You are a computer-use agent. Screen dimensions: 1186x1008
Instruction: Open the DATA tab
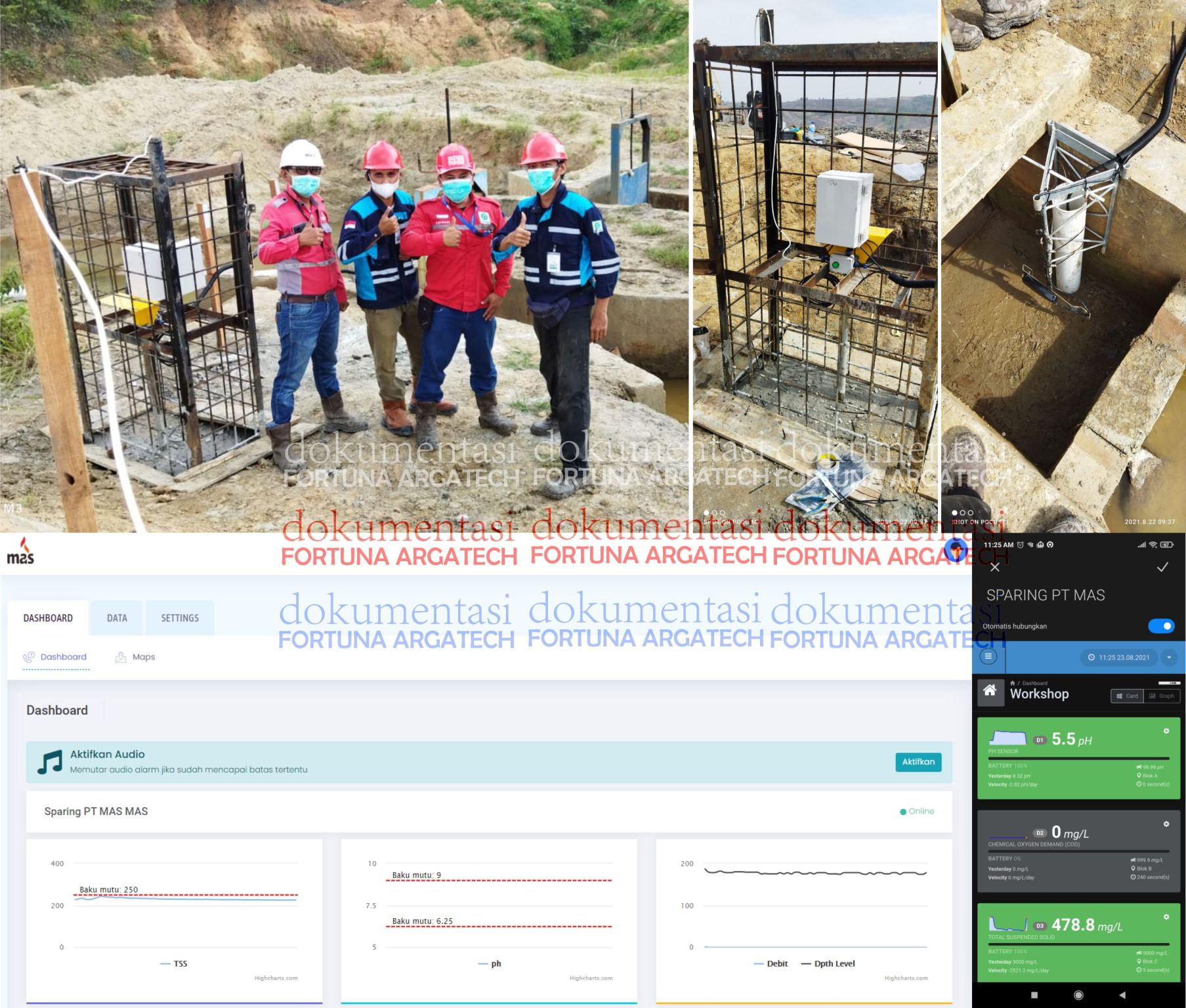coord(117,618)
